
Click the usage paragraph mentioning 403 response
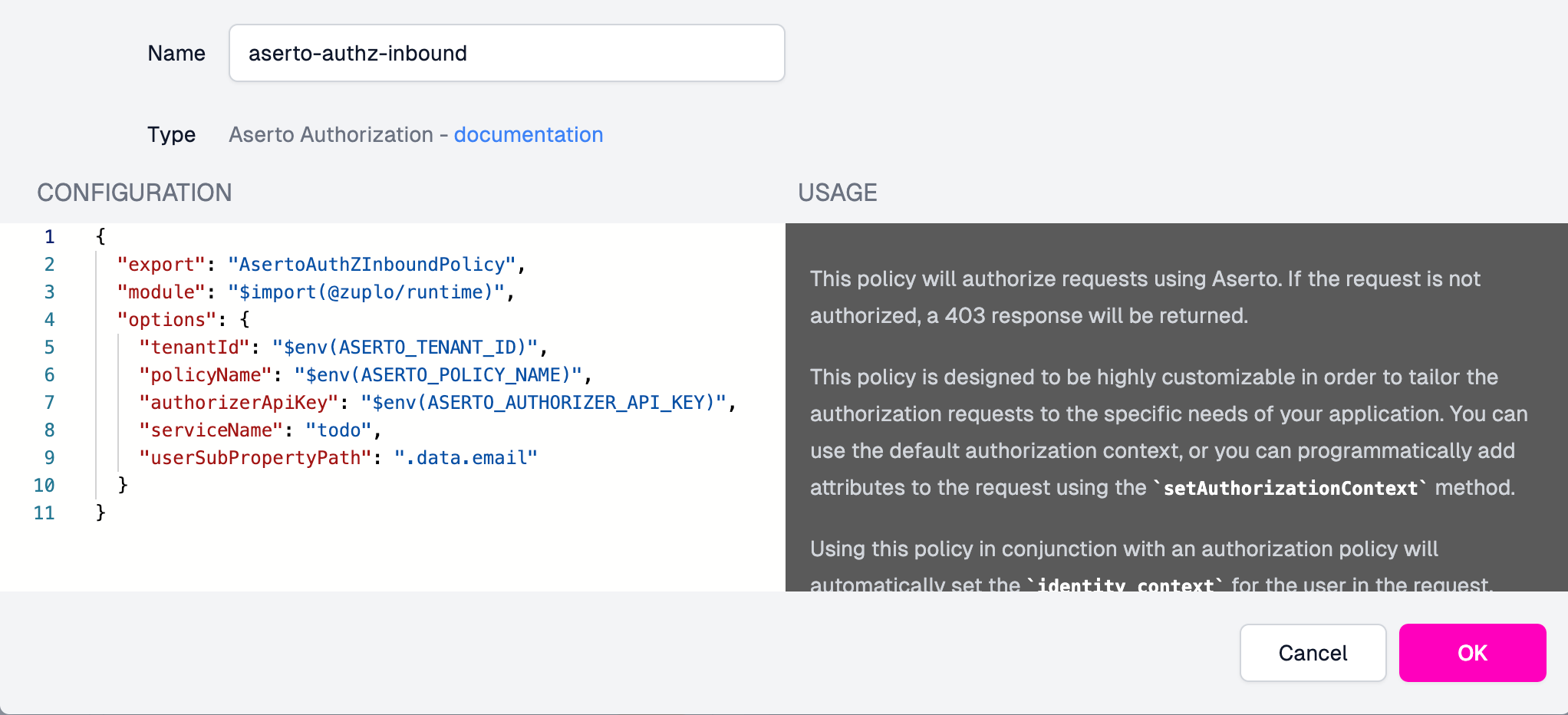(1145, 297)
